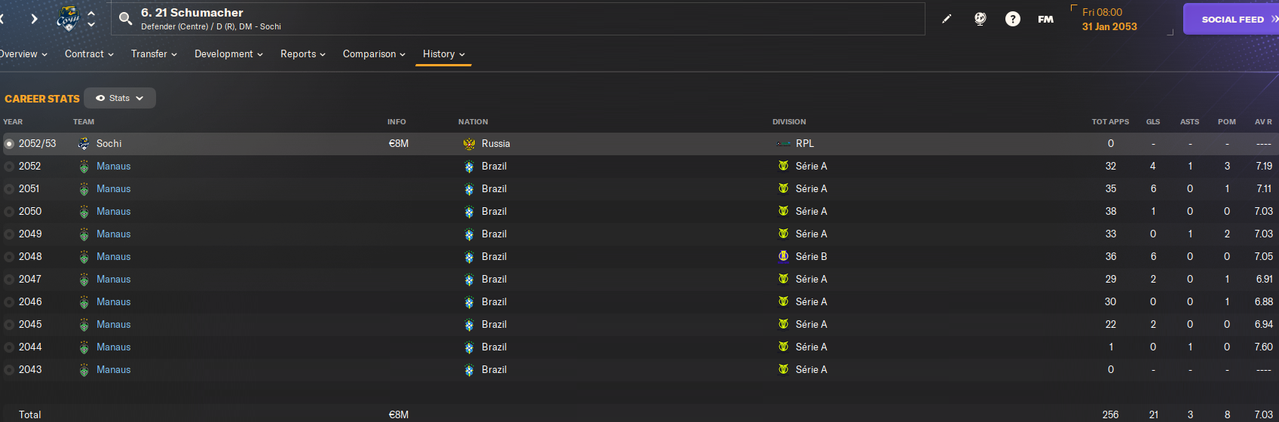Open the Development tab
This screenshot has width=1279, height=422.
coord(229,54)
